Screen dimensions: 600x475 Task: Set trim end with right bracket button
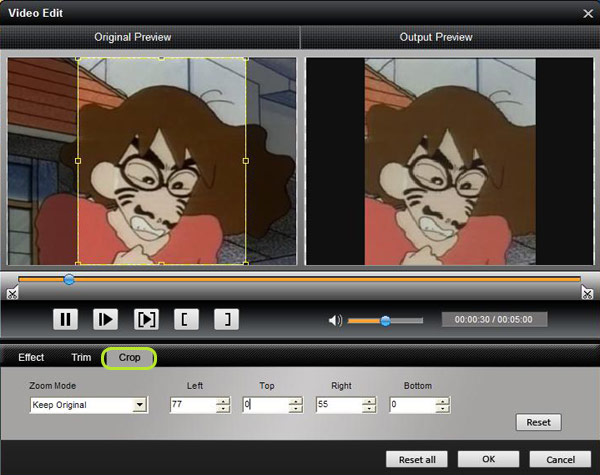[x=227, y=320]
